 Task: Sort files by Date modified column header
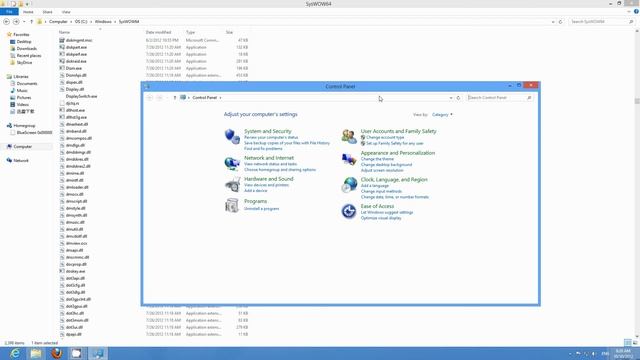(x=158, y=32)
